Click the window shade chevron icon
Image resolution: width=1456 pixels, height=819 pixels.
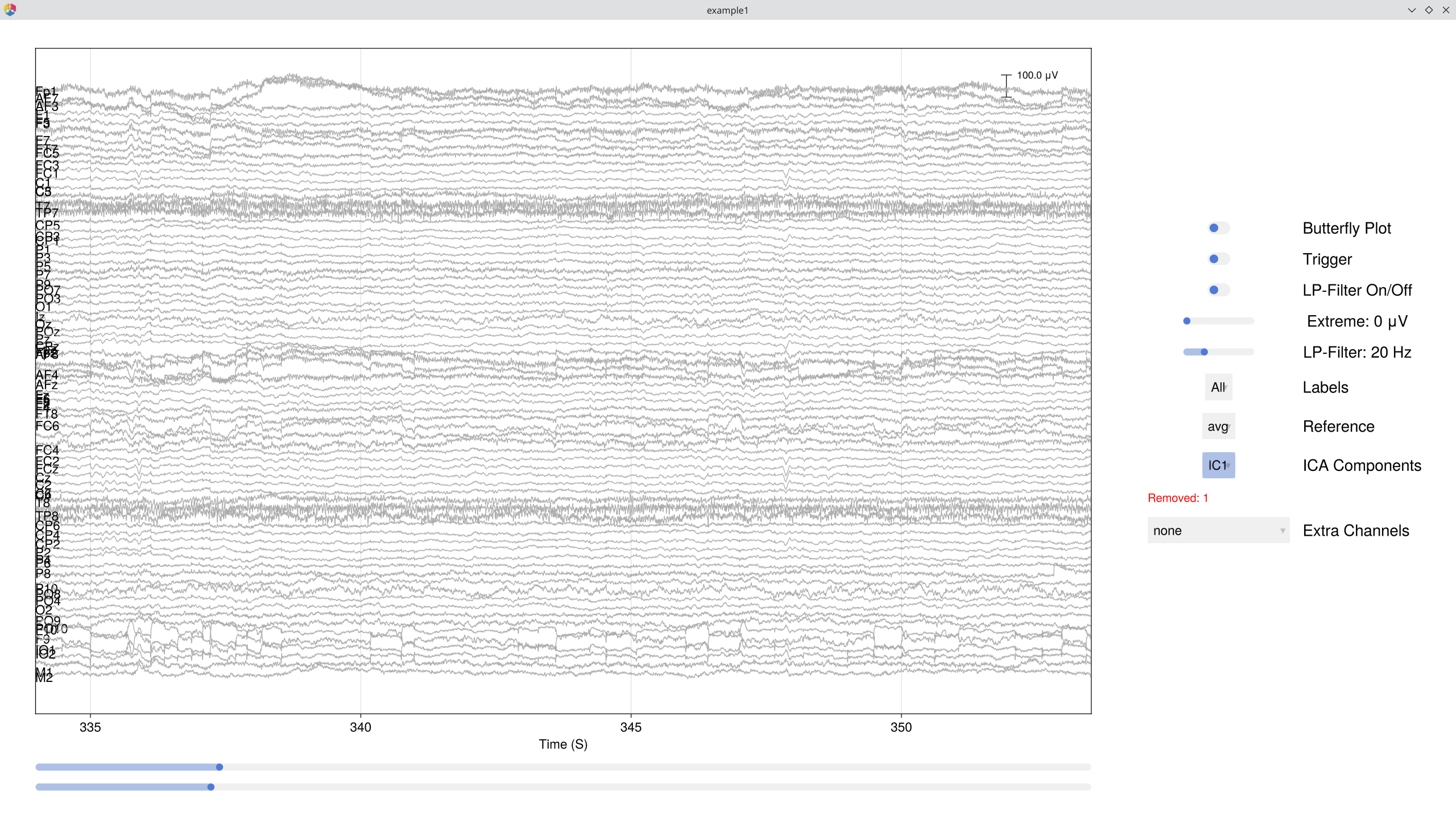[x=1412, y=10]
